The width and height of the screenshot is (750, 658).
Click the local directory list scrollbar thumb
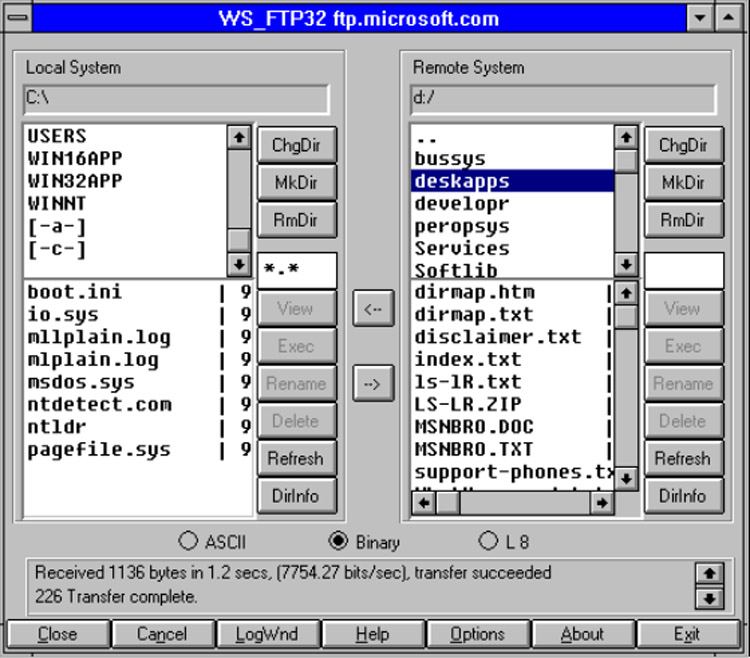[x=239, y=240]
